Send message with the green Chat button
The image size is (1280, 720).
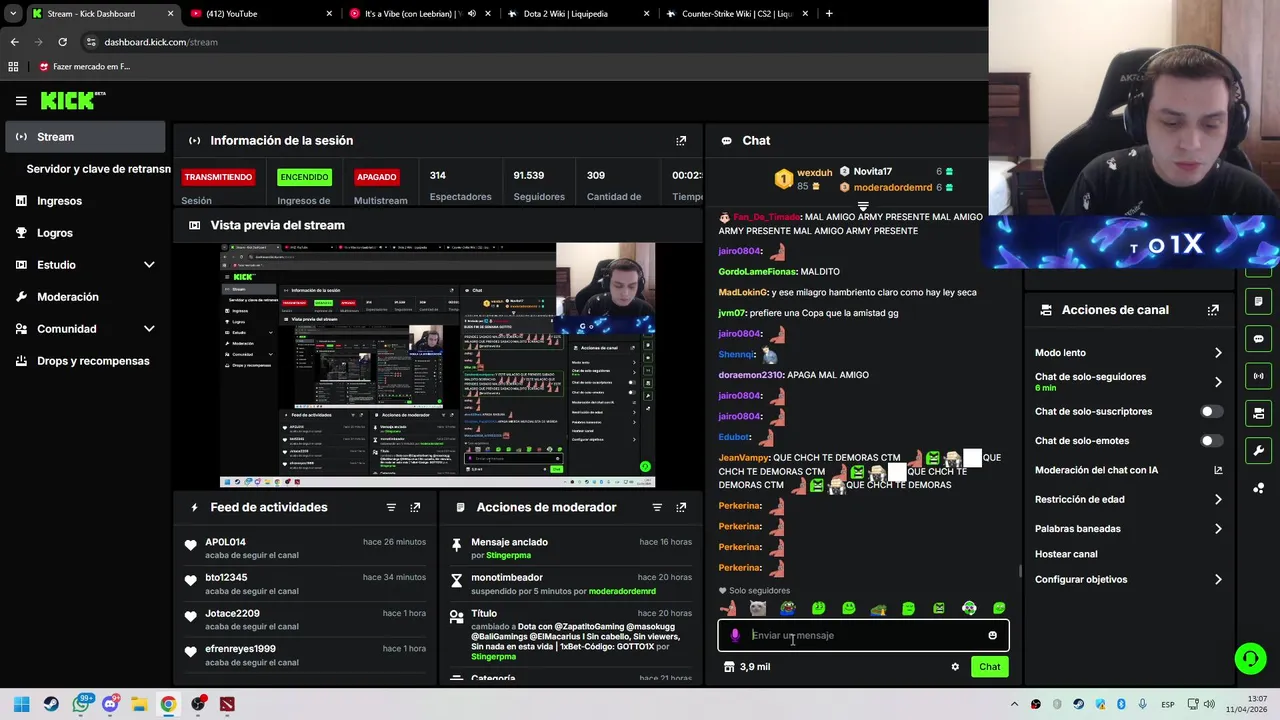989,667
